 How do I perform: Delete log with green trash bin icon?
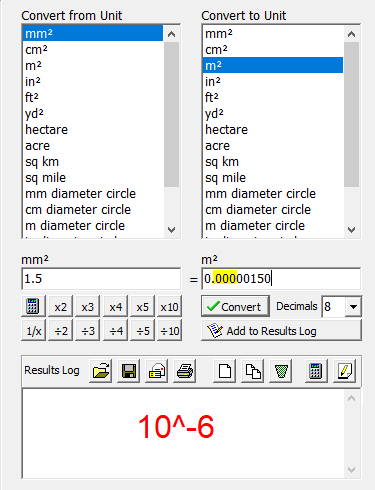coord(281,371)
